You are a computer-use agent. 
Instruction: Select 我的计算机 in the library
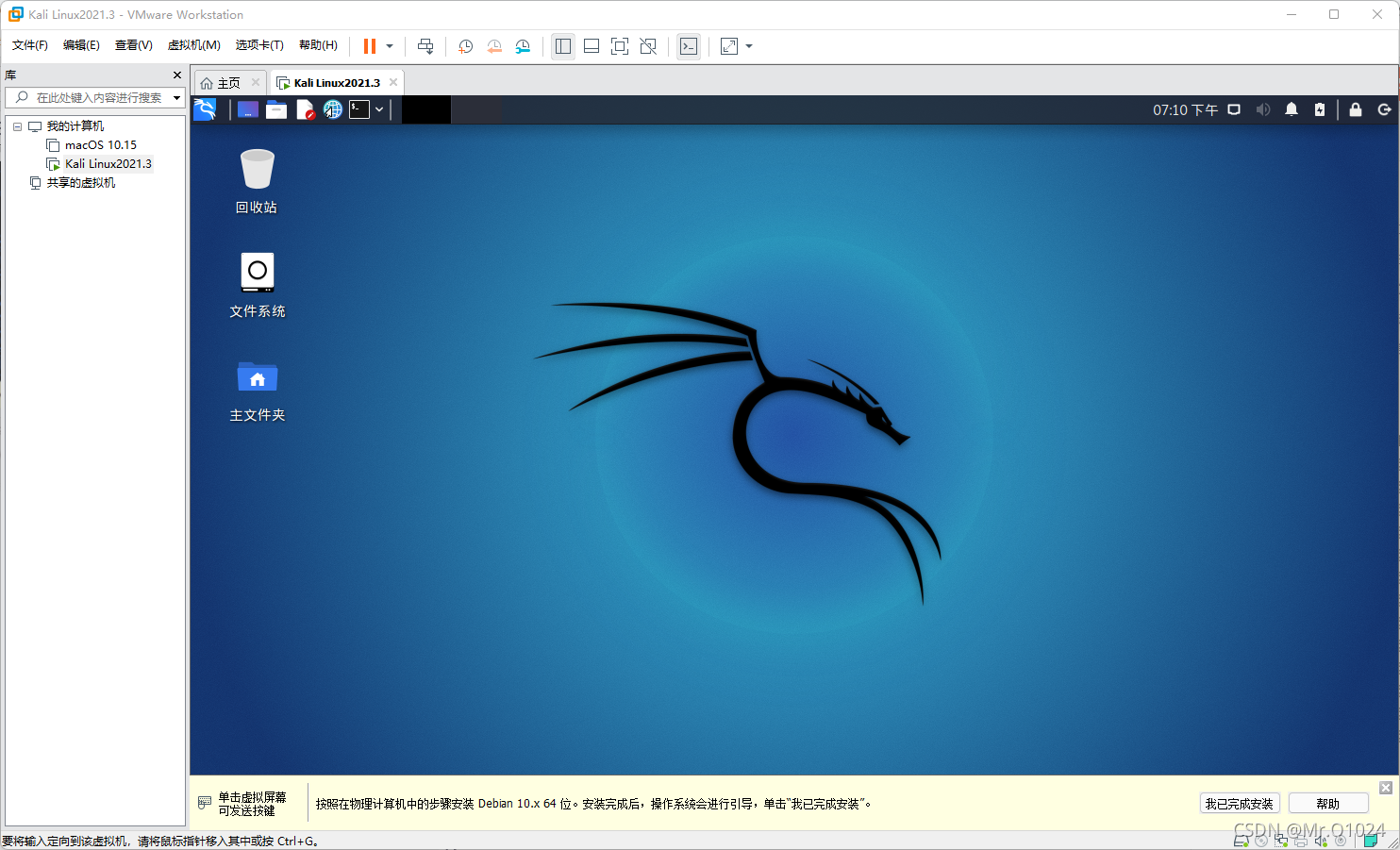[x=75, y=126]
